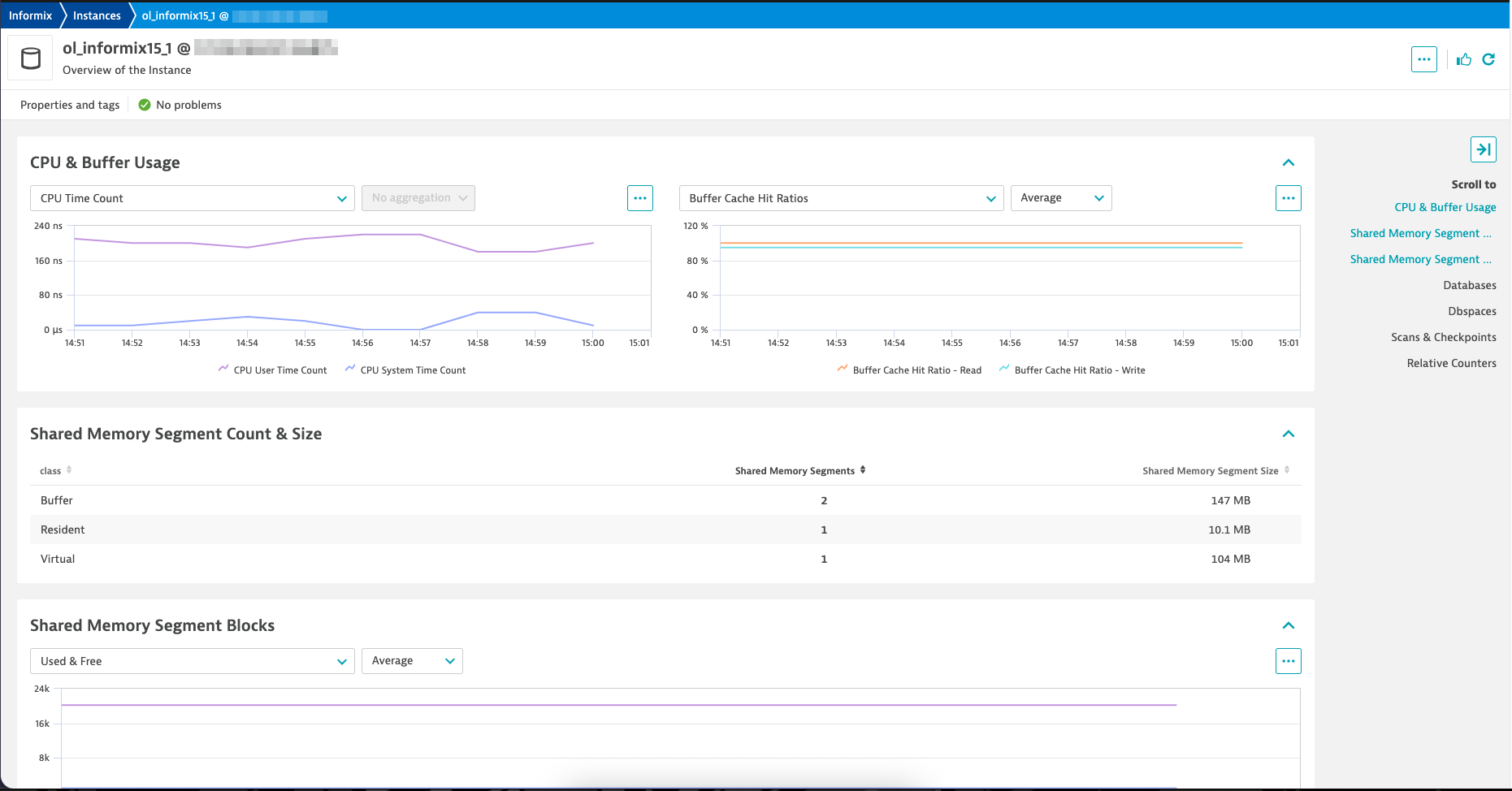This screenshot has width=1512, height=791.
Task: Toggle CPU User Time Count legend series
Action: click(272, 370)
